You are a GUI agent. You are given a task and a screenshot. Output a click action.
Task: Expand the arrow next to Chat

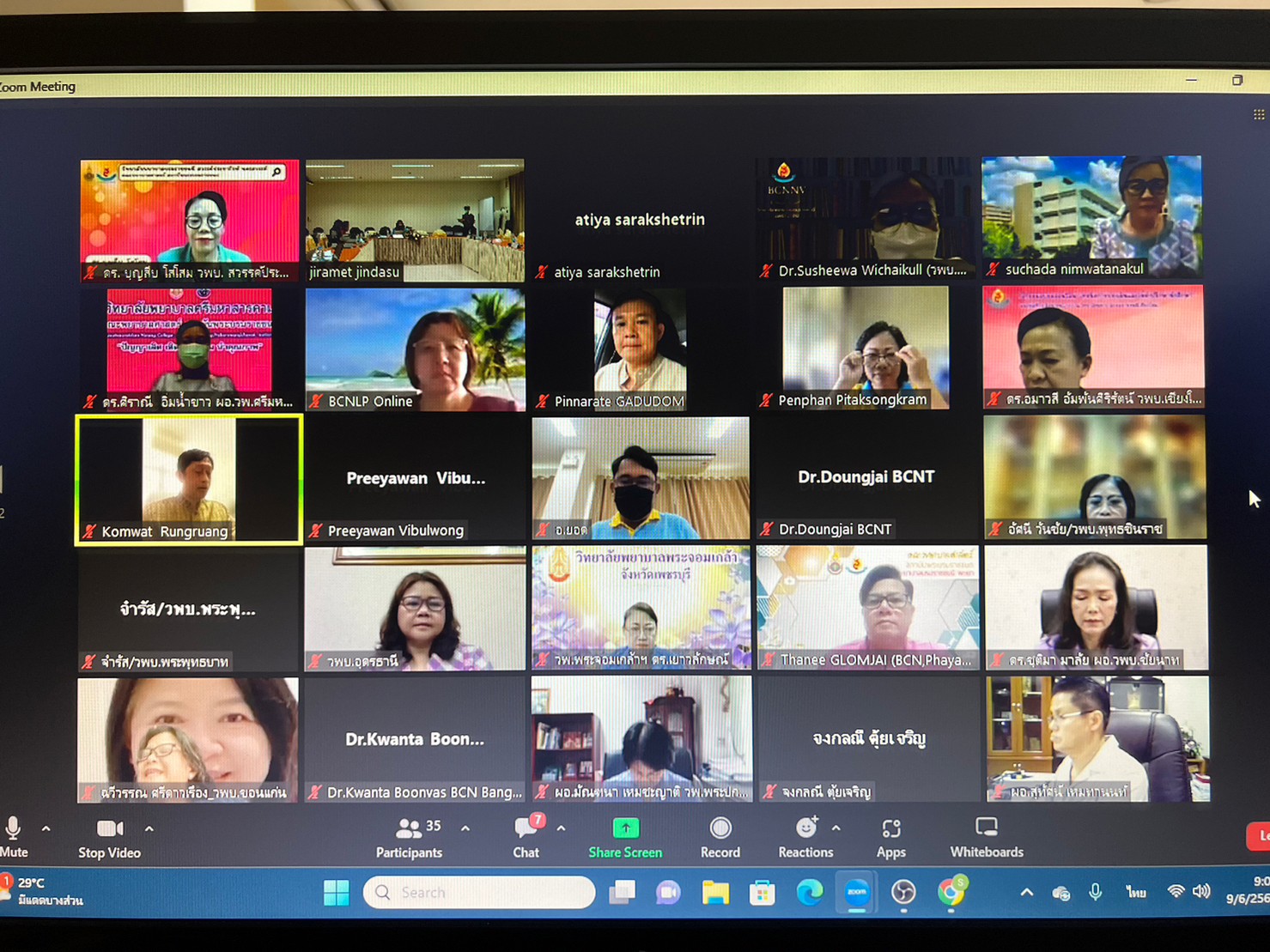pos(562,829)
